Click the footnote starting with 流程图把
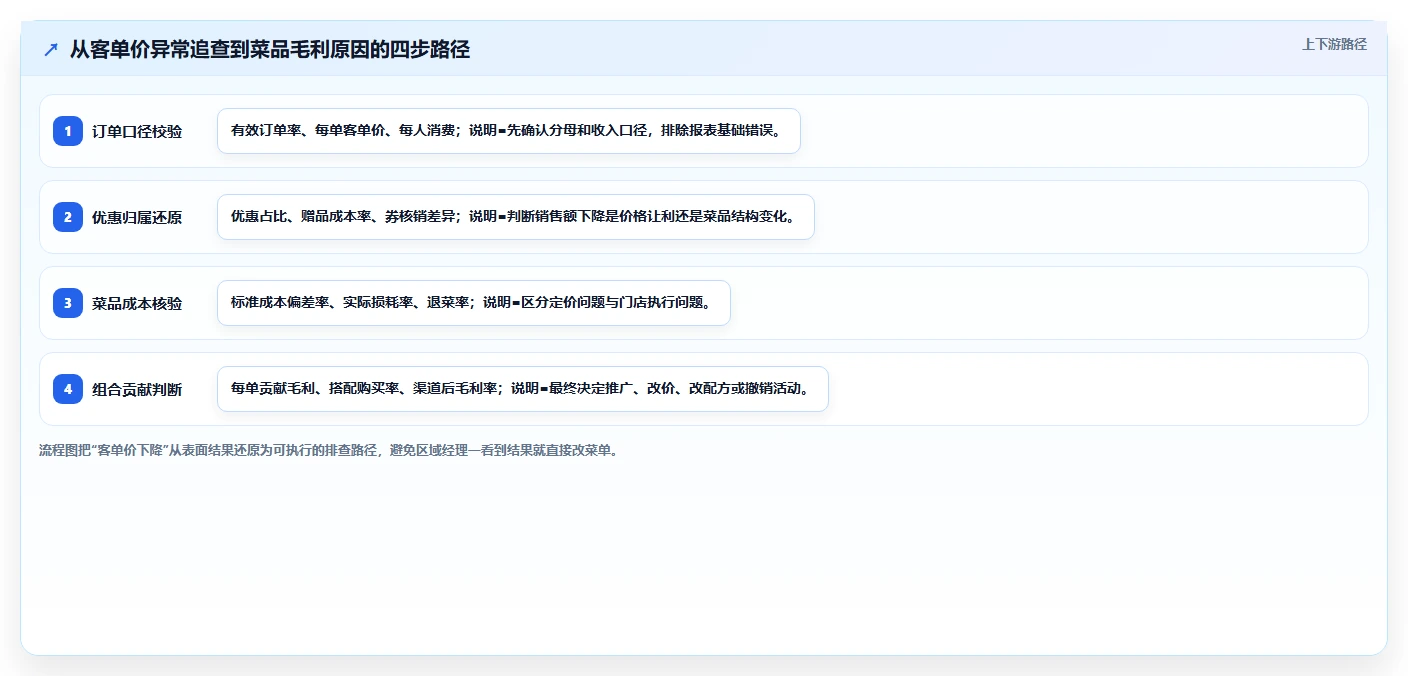Image resolution: width=1408 pixels, height=676 pixels. (x=329, y=450)
